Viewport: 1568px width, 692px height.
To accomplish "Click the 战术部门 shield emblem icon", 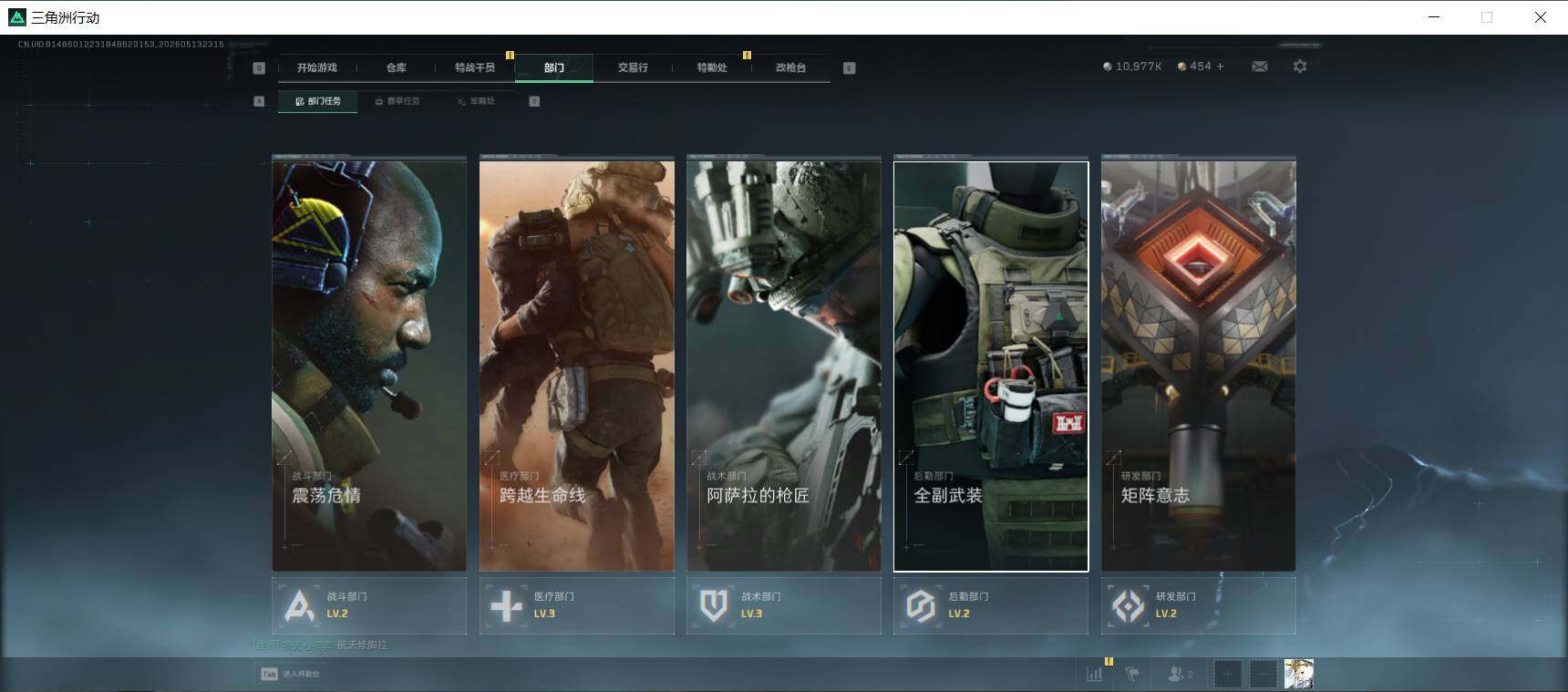I will click(714, 605).
